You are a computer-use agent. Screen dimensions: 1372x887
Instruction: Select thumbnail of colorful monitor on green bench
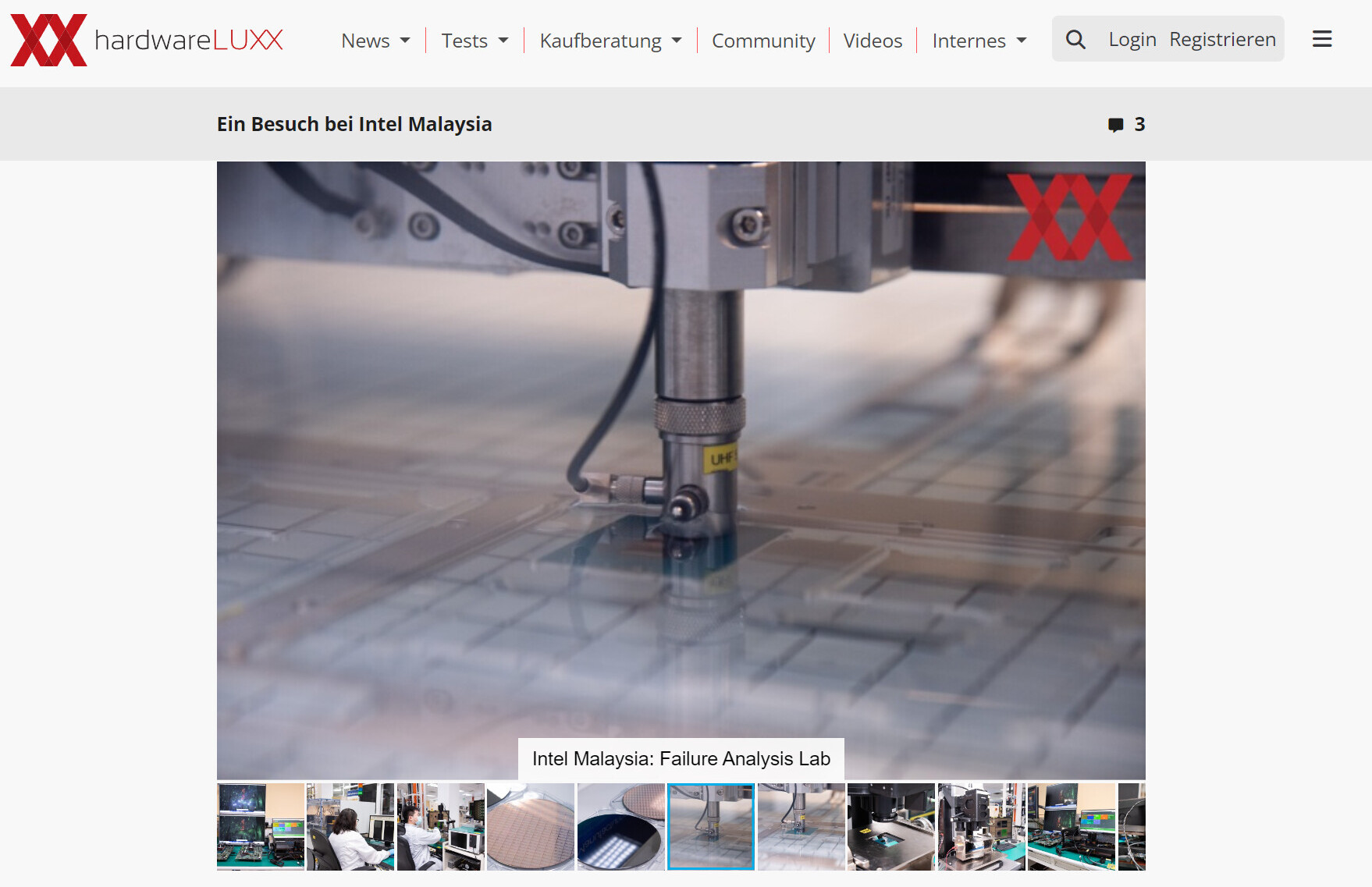(x=1072, y=827)
